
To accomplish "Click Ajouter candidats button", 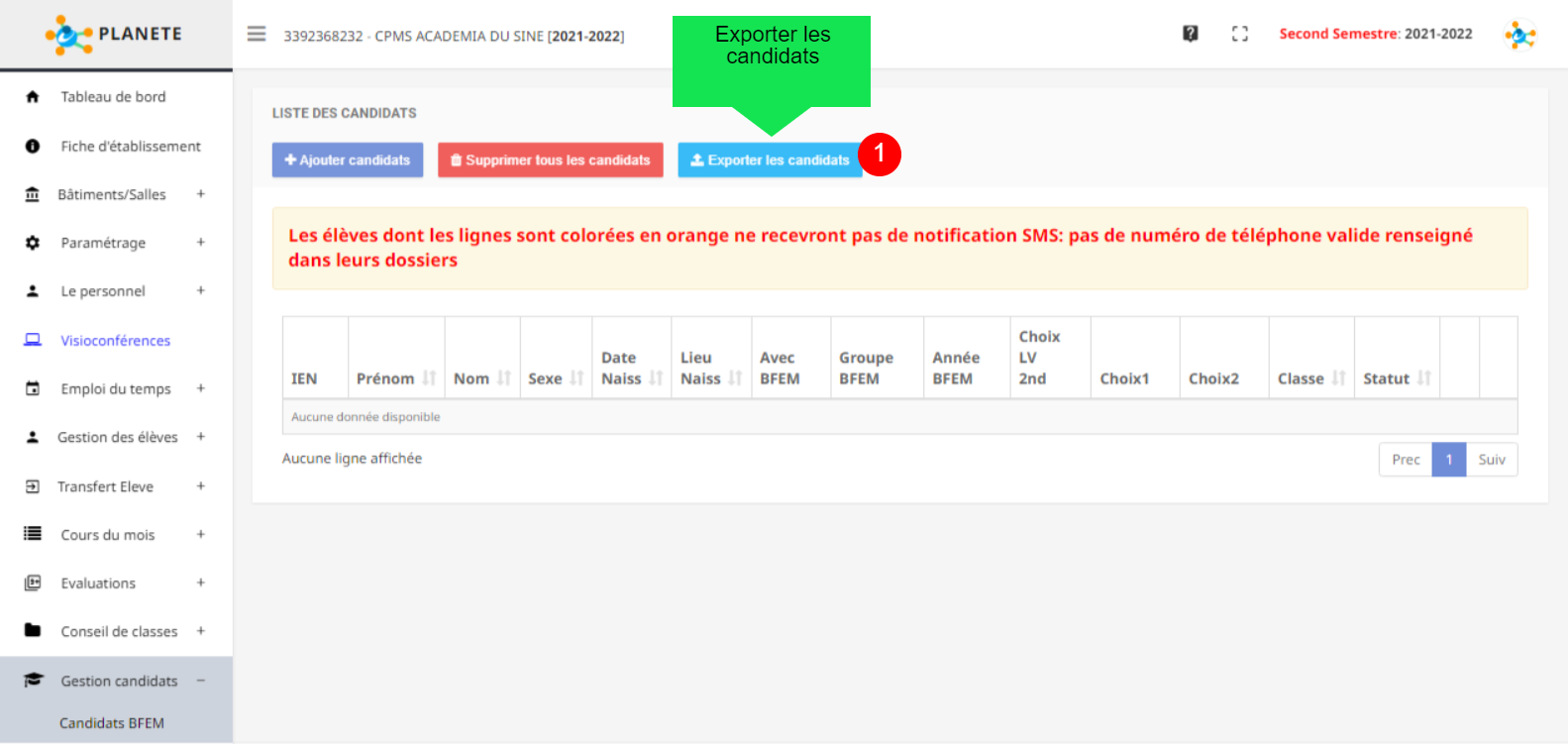I will coord(347,160).
